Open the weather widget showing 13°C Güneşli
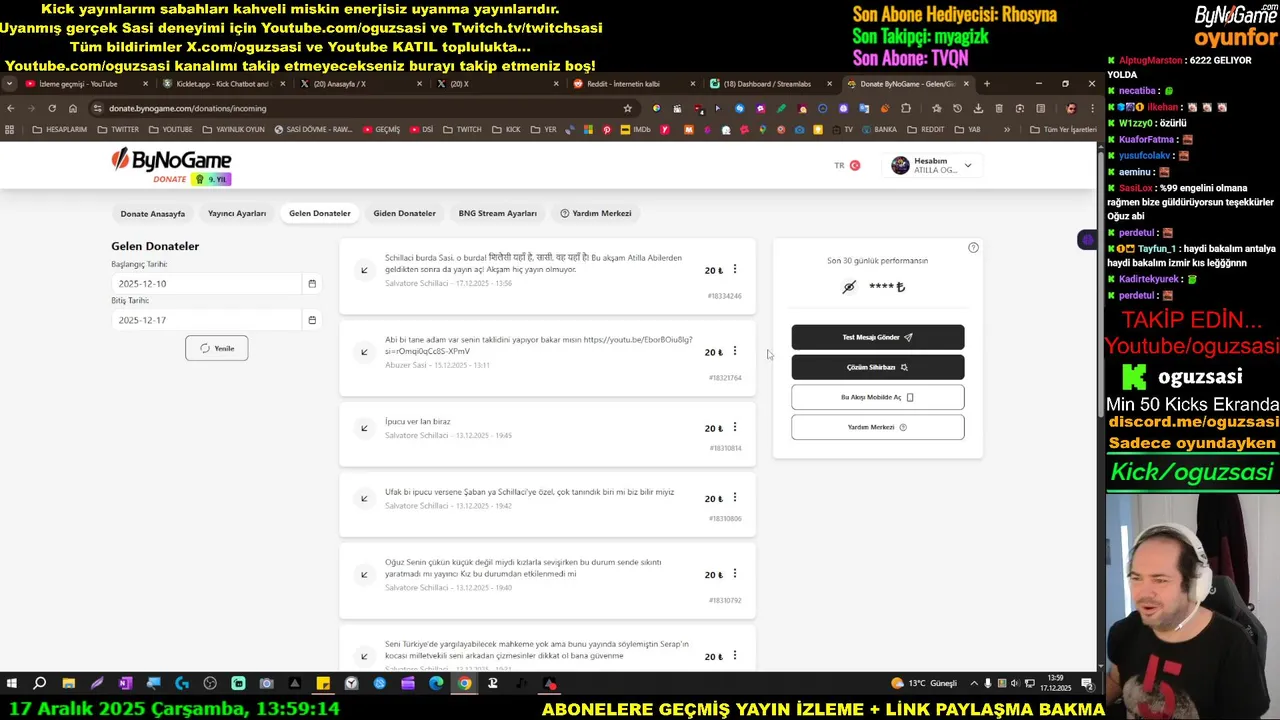This screenshot has height=720, width=1280. click(x=924, y=684)
